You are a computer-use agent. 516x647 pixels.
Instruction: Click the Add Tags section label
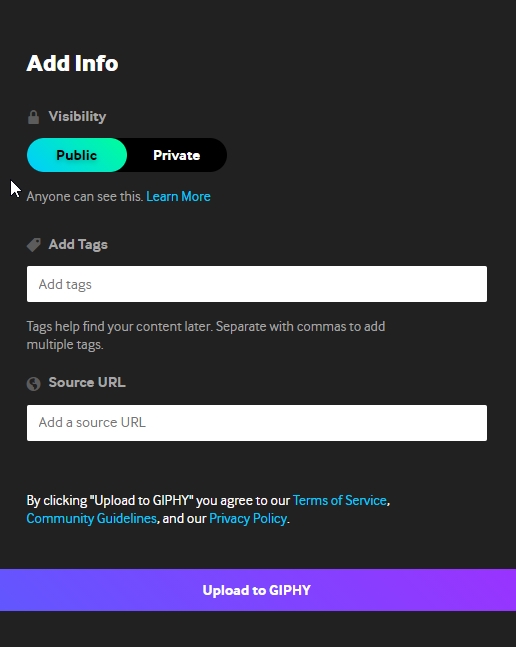[78, 245]
